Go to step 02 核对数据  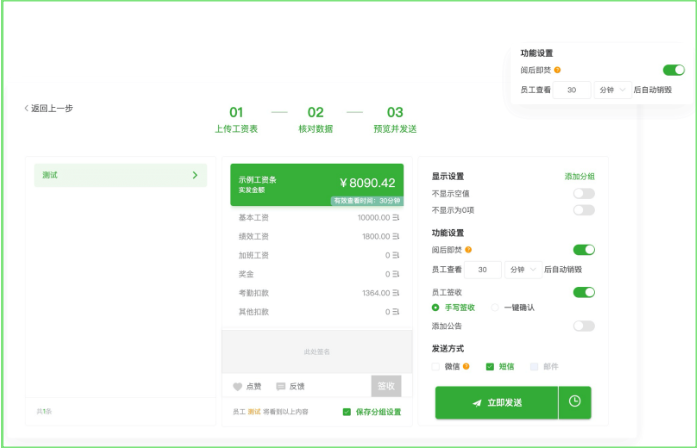[315, 120]
